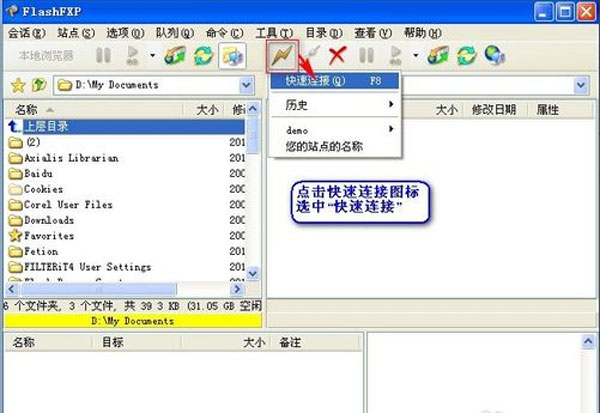Click the parent folder up icon
The width and height of the screenshot is (600, 413).
[x=39, y=85]
